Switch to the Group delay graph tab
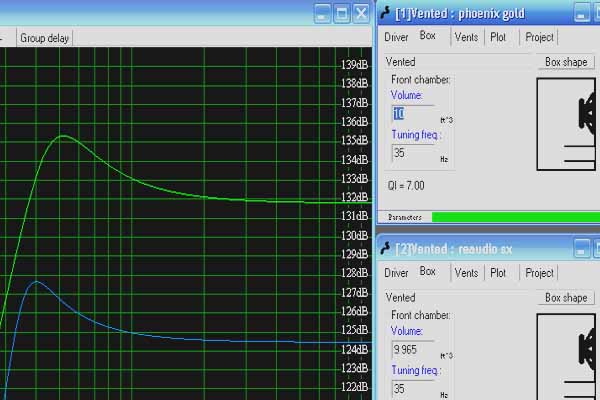The width and height of the screenshot is (600, 400). 46,38
